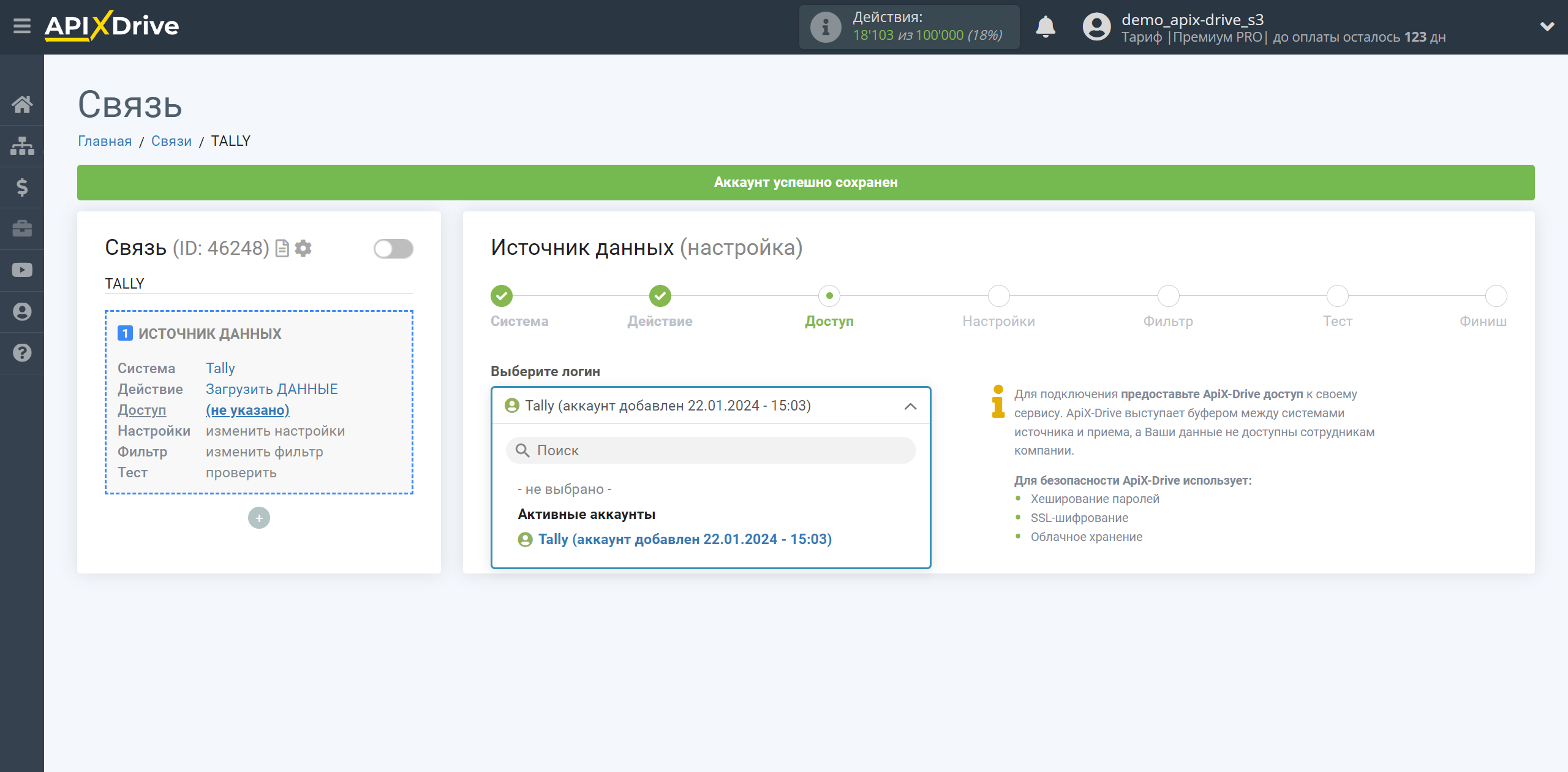
Task: Click the actions info icon
Action: coord(825,27)
